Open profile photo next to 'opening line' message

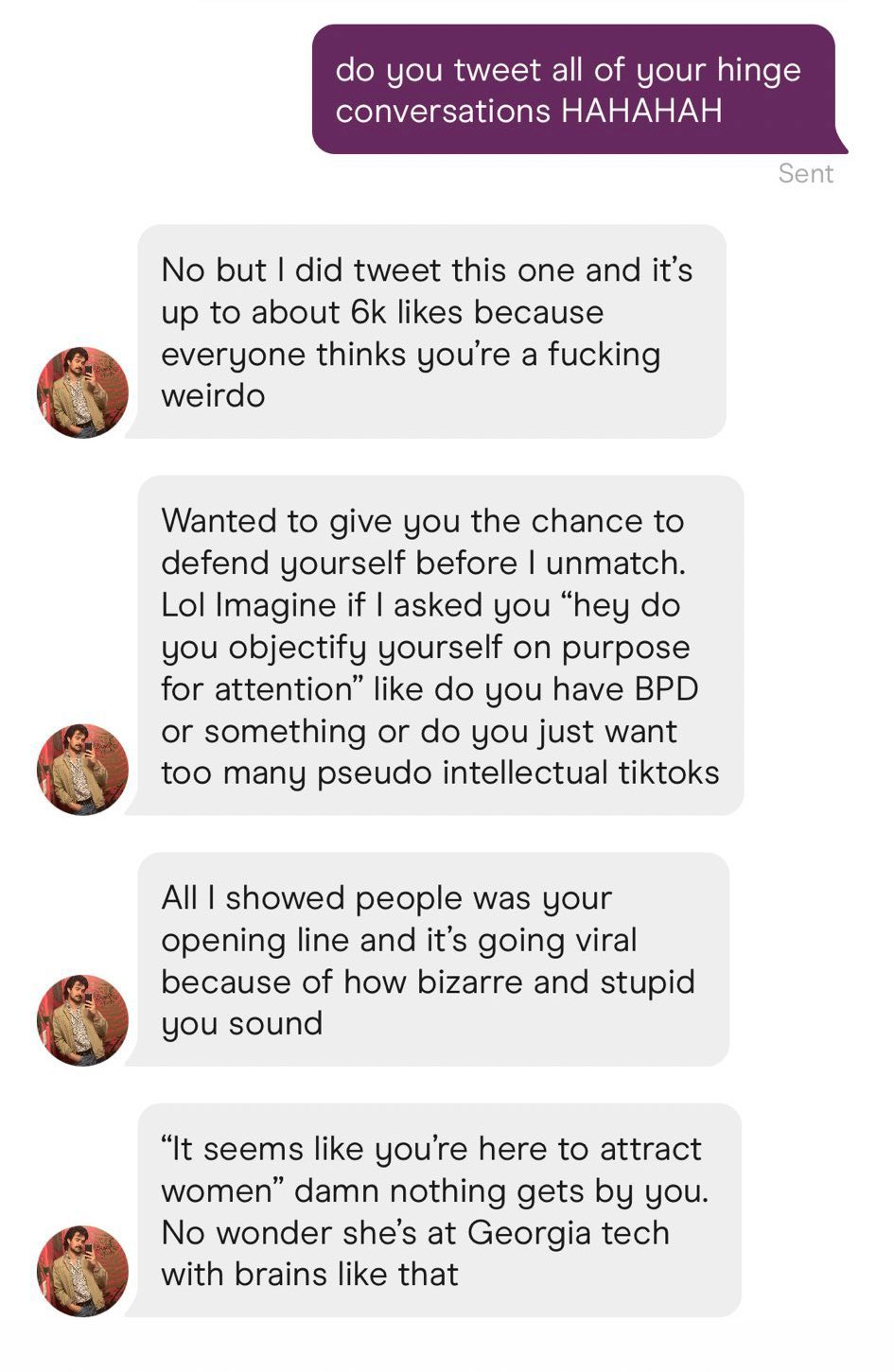82,1020
